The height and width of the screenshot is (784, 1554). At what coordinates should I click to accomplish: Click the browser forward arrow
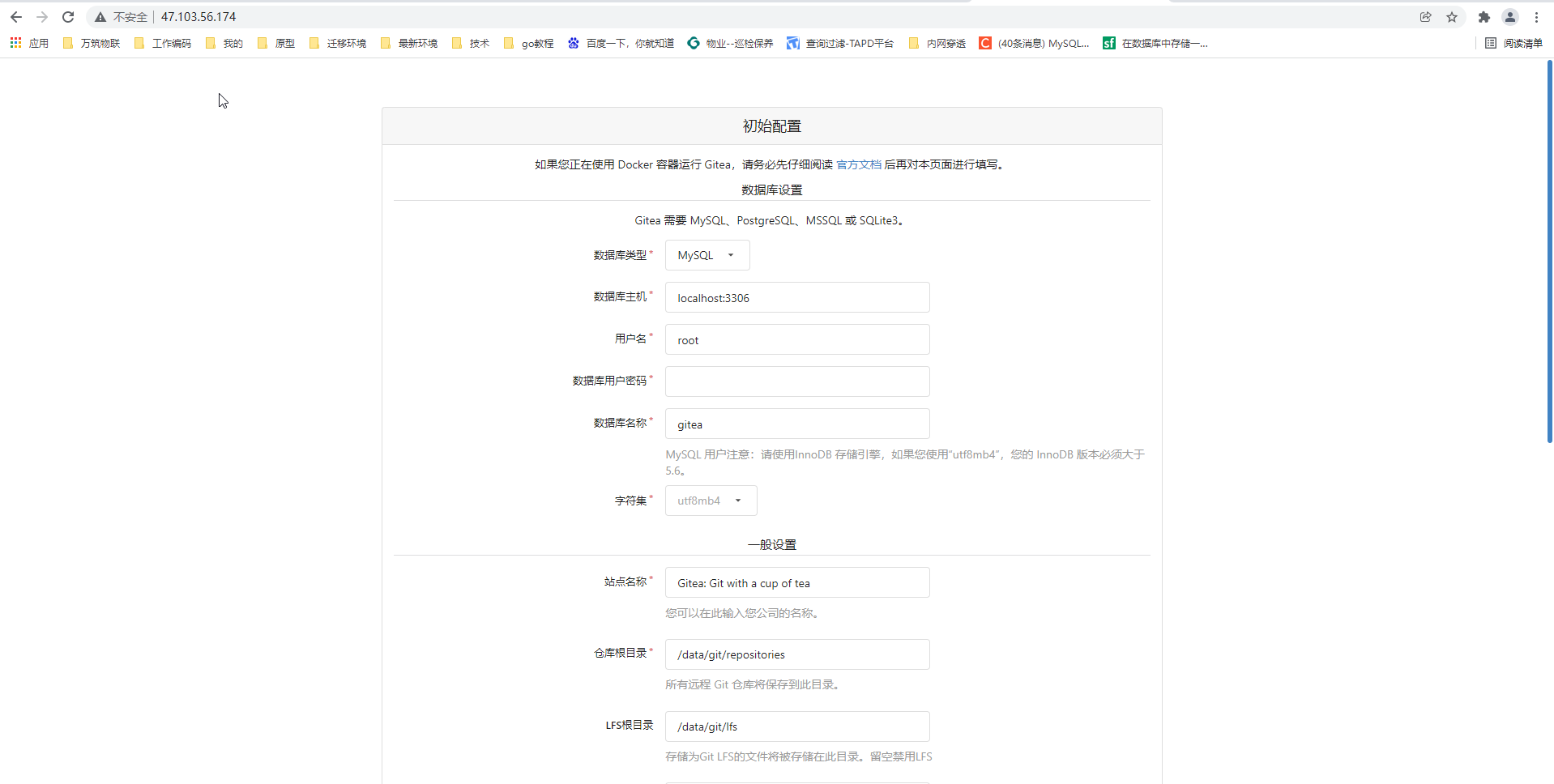[42, 17]
